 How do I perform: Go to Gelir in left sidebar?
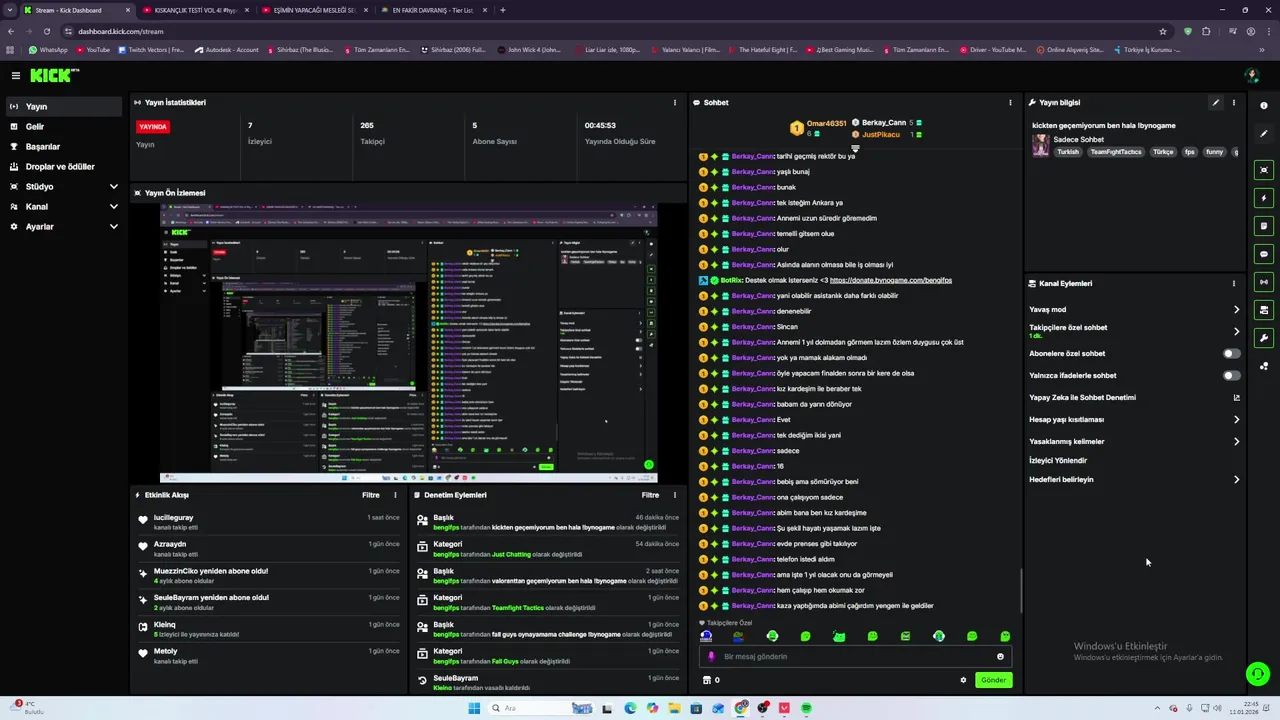[64, 126]
